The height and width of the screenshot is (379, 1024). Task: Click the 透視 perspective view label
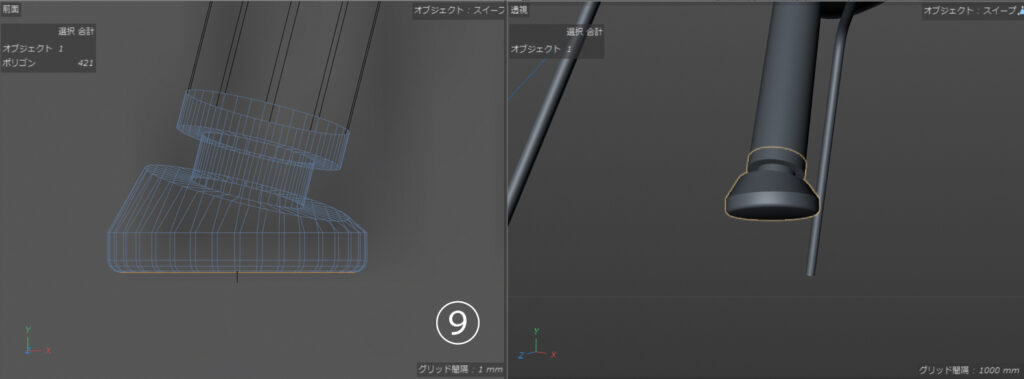[519, 10]
